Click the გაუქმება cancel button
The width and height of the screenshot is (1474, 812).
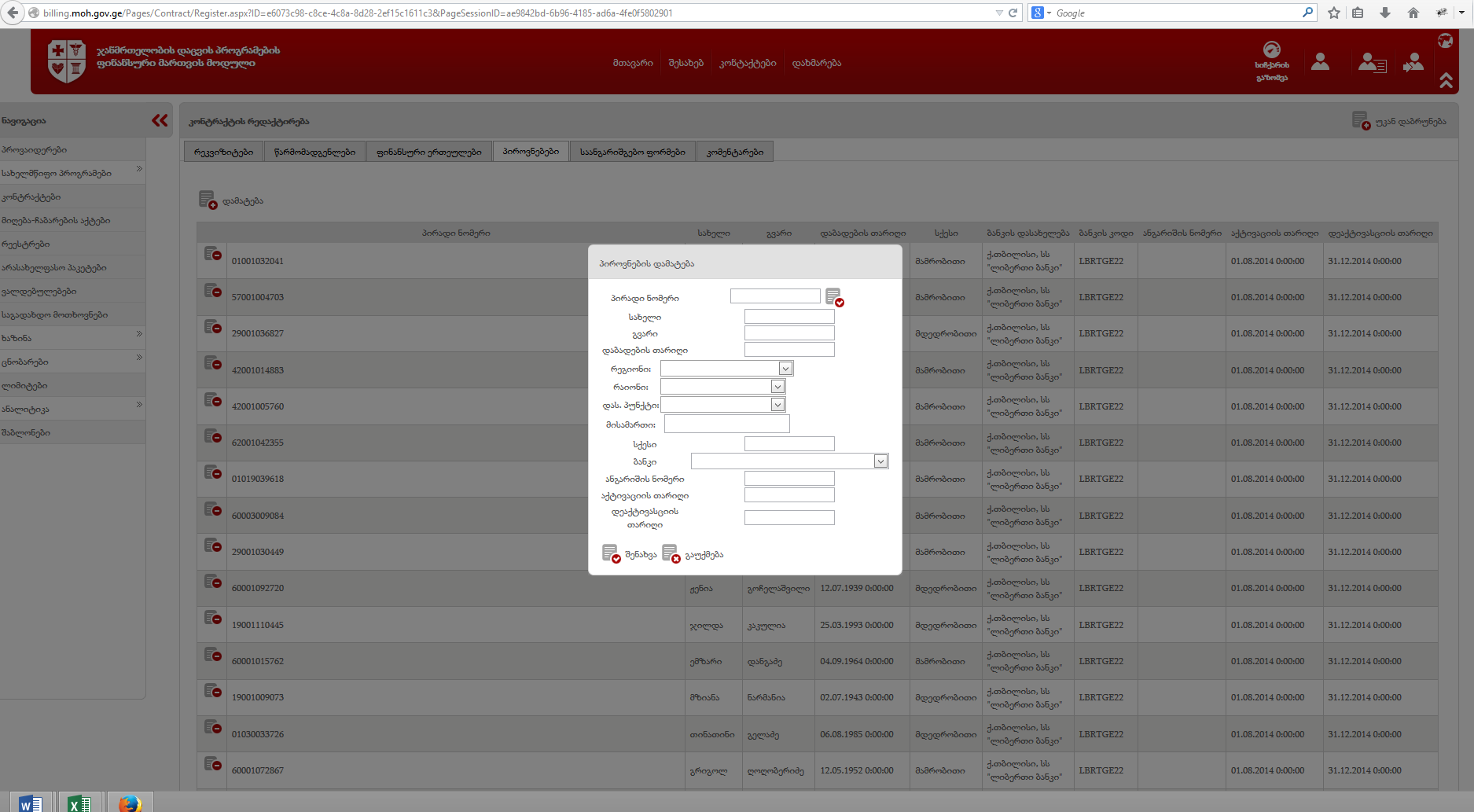point(693,554)
